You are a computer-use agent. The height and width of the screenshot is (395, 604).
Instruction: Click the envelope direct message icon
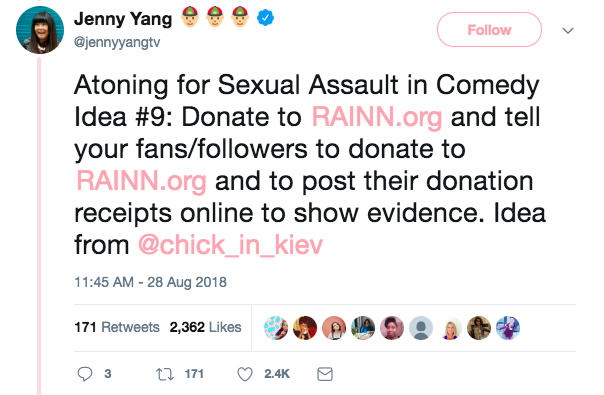[x=325, y=374]
